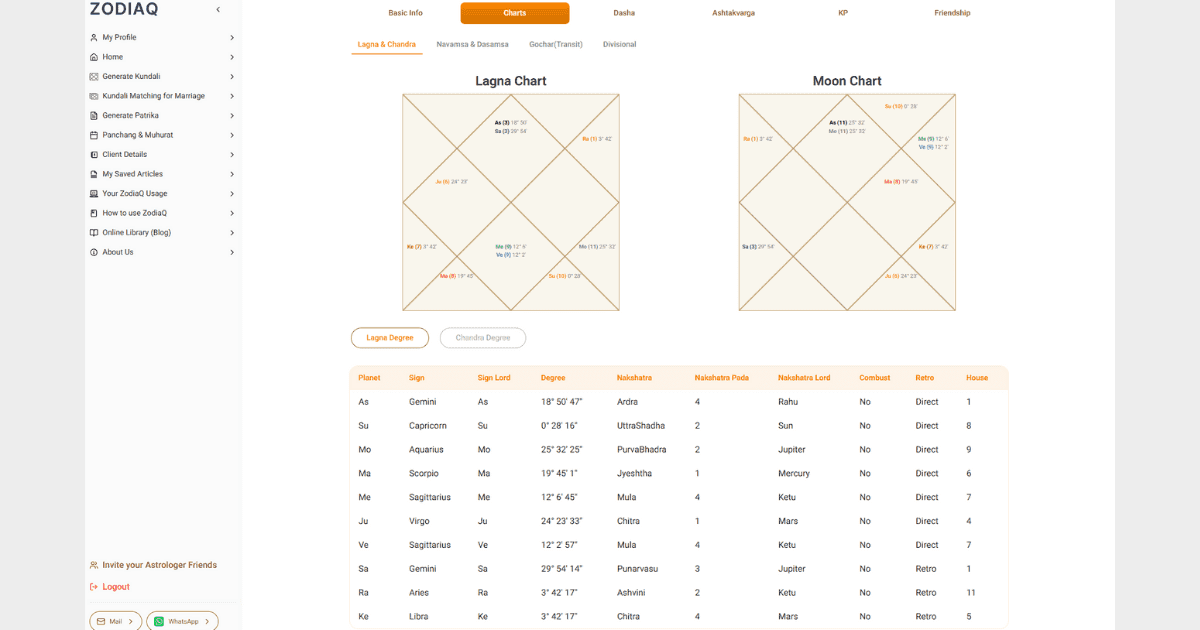Click the Logout link
Image resolution: width=1200 pixels, height=630 pixels.
(x=116, y=587)
